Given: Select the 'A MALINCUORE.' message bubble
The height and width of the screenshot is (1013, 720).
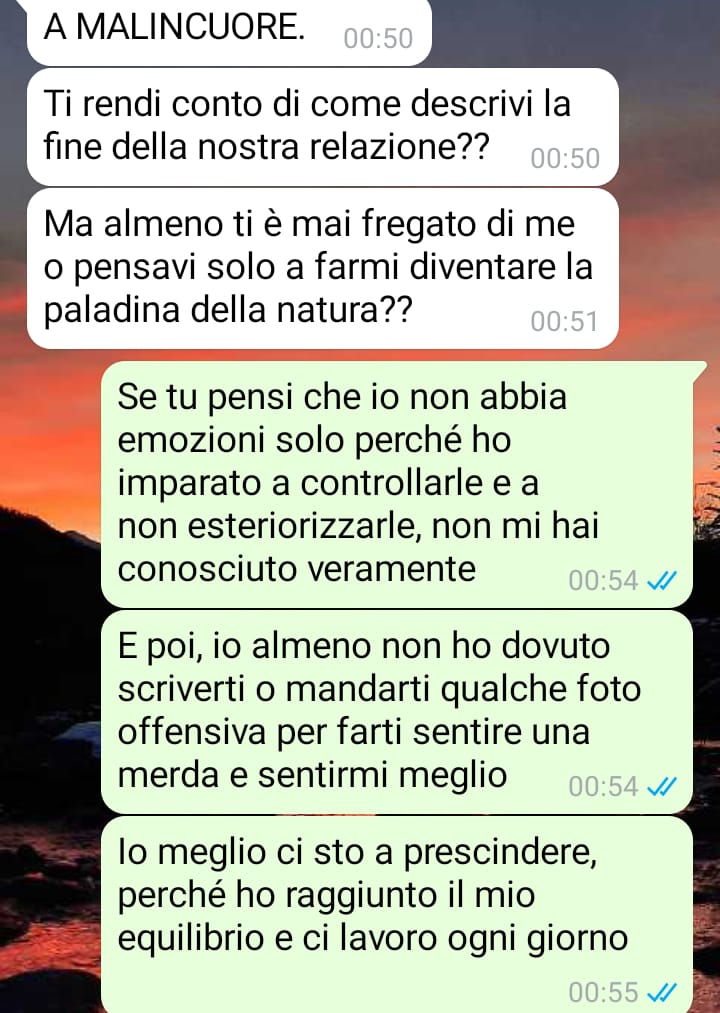Looking at the screenshot, I should [x=229, y=31].
